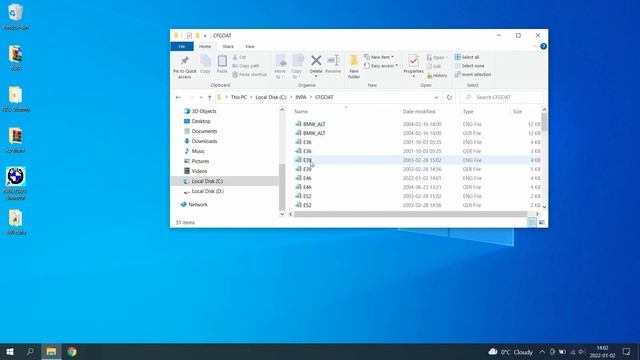Viewport: 640px width, 360px height.
Task: Open the Explorer Help question mark
Action: (x=543, y=47)
